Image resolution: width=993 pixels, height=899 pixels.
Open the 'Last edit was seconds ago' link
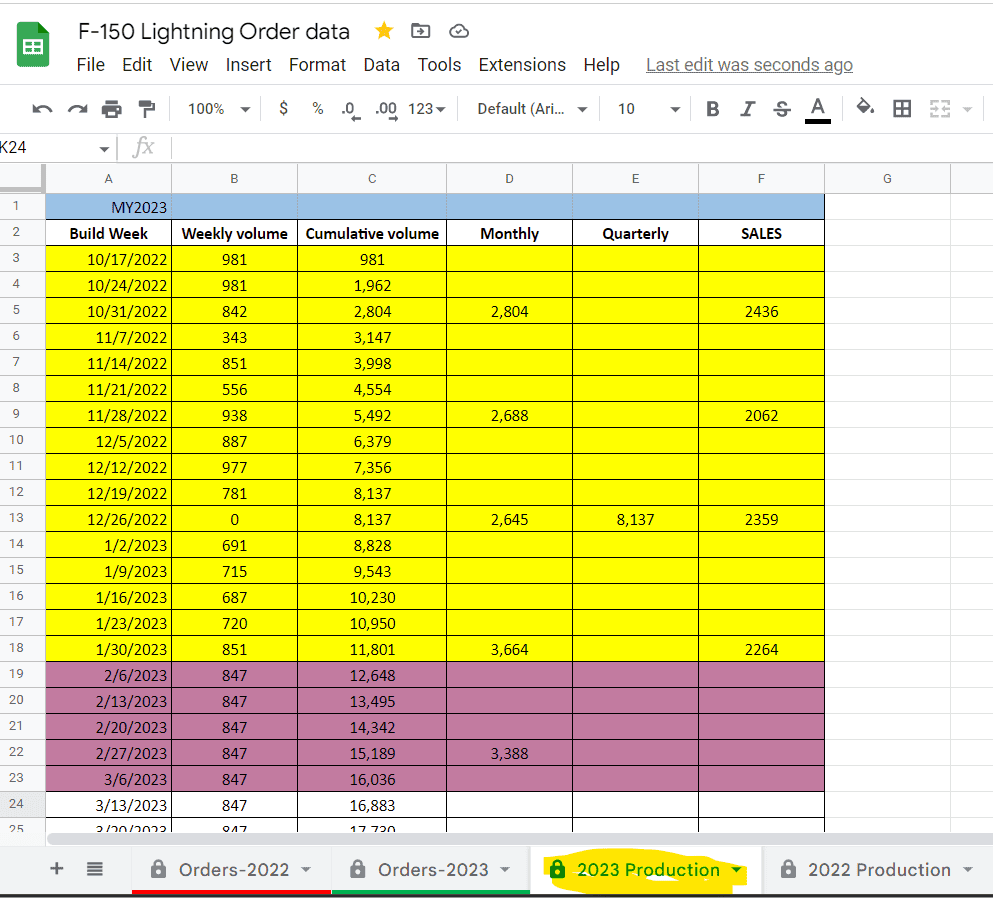tap(749, 65)
